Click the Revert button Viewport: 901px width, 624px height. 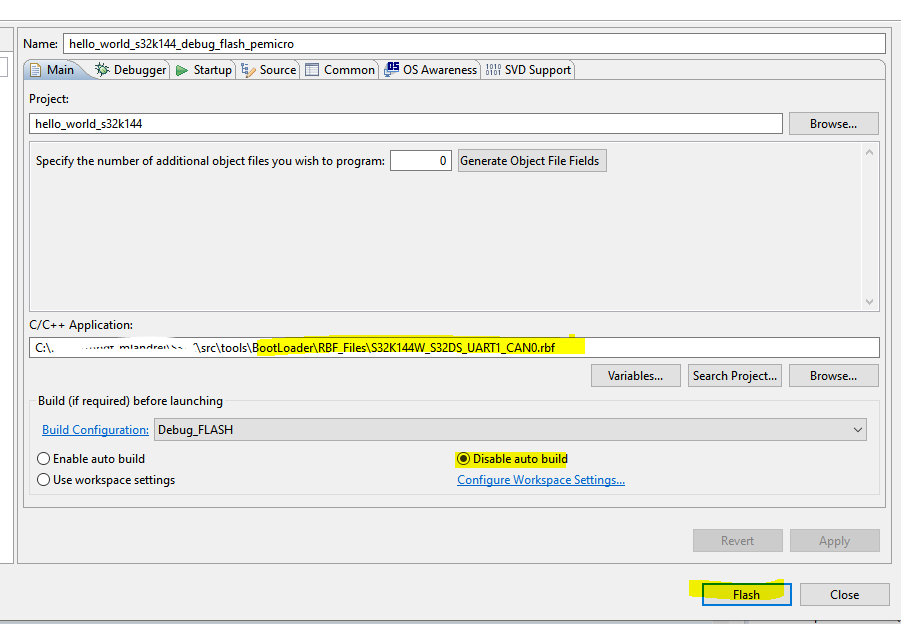click(x=737, y=541)
